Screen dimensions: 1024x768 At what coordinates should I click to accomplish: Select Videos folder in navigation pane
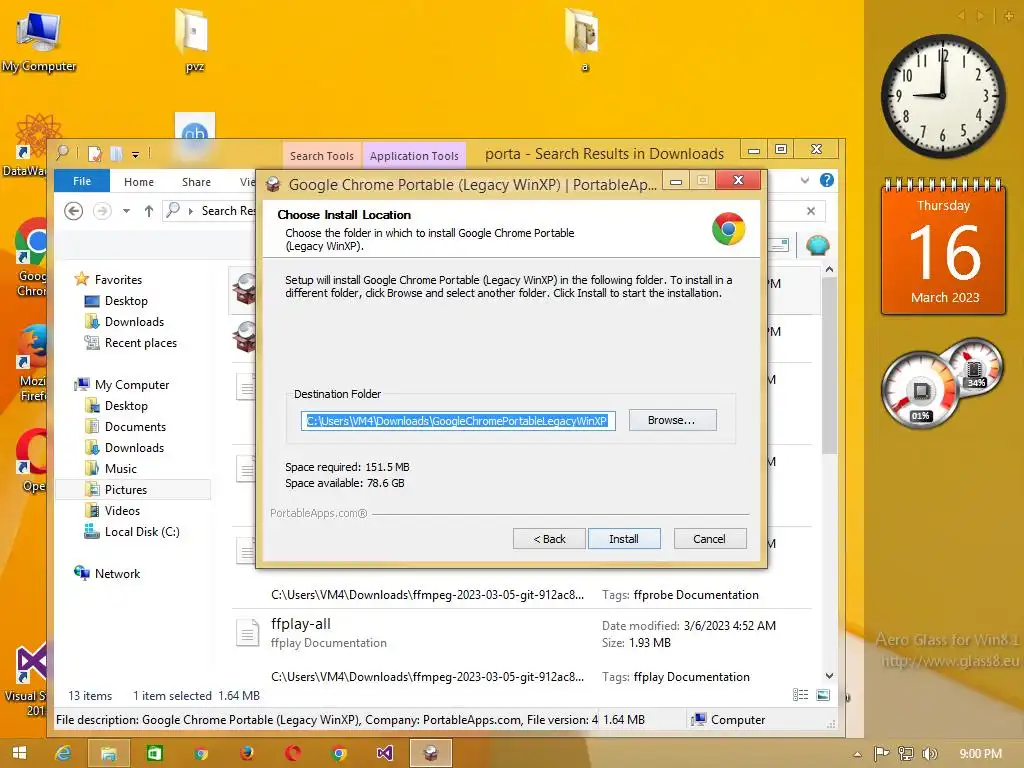122,510
